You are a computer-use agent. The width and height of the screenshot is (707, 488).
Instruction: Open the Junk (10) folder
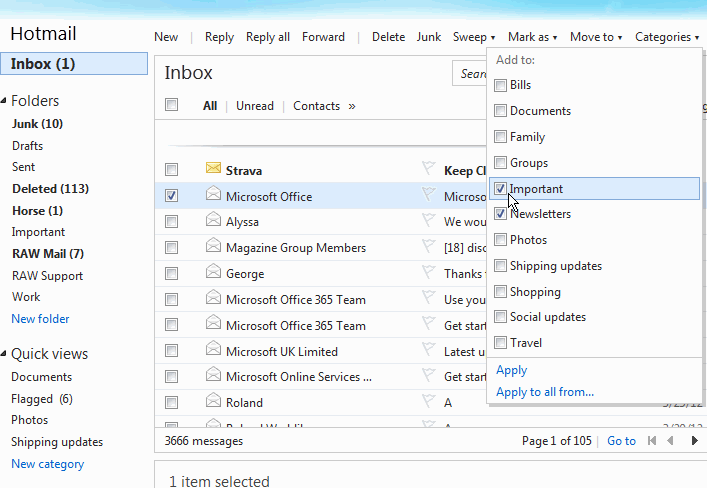(37, 124)
